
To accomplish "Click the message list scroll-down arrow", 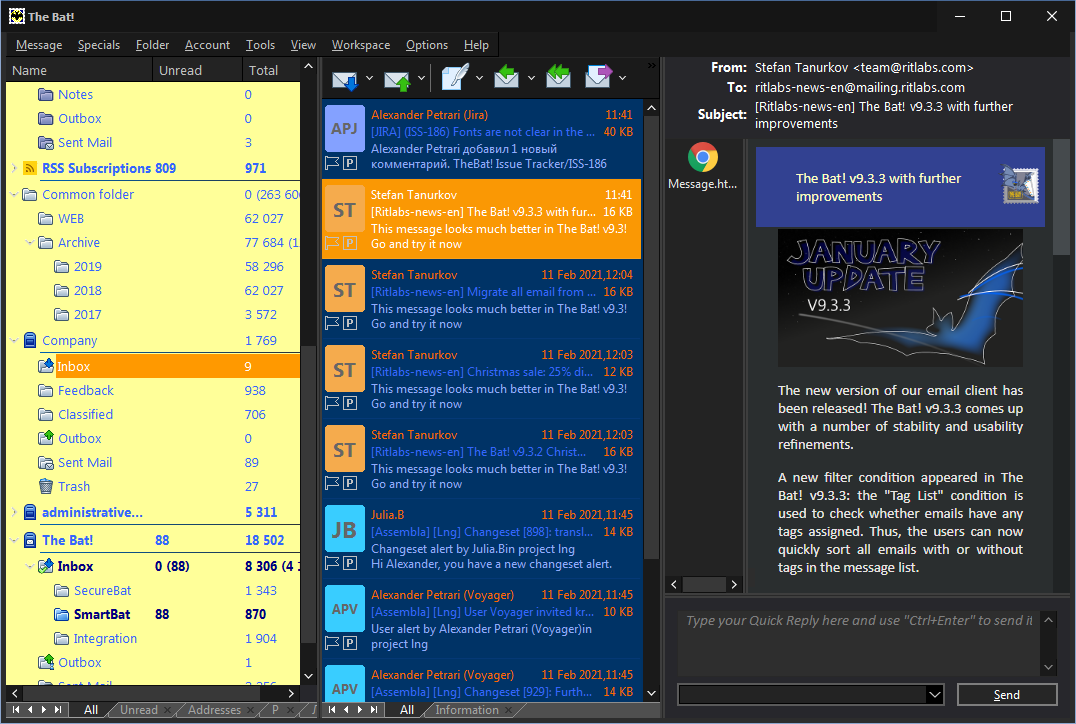I will (651, 693).
